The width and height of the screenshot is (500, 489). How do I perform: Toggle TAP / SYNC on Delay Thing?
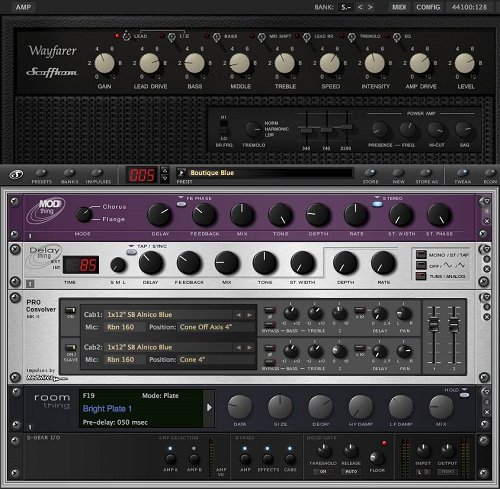tap(132, 252)
